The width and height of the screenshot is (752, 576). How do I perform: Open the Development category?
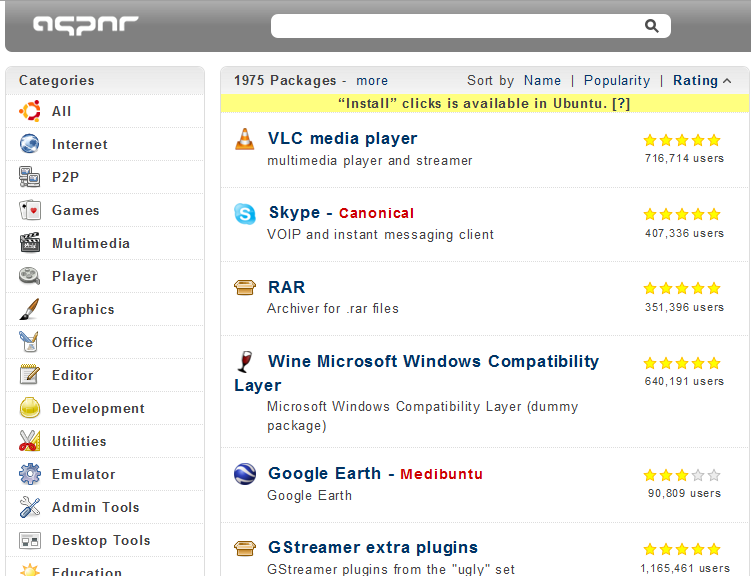pyautogui.click(x=98, y=408)
